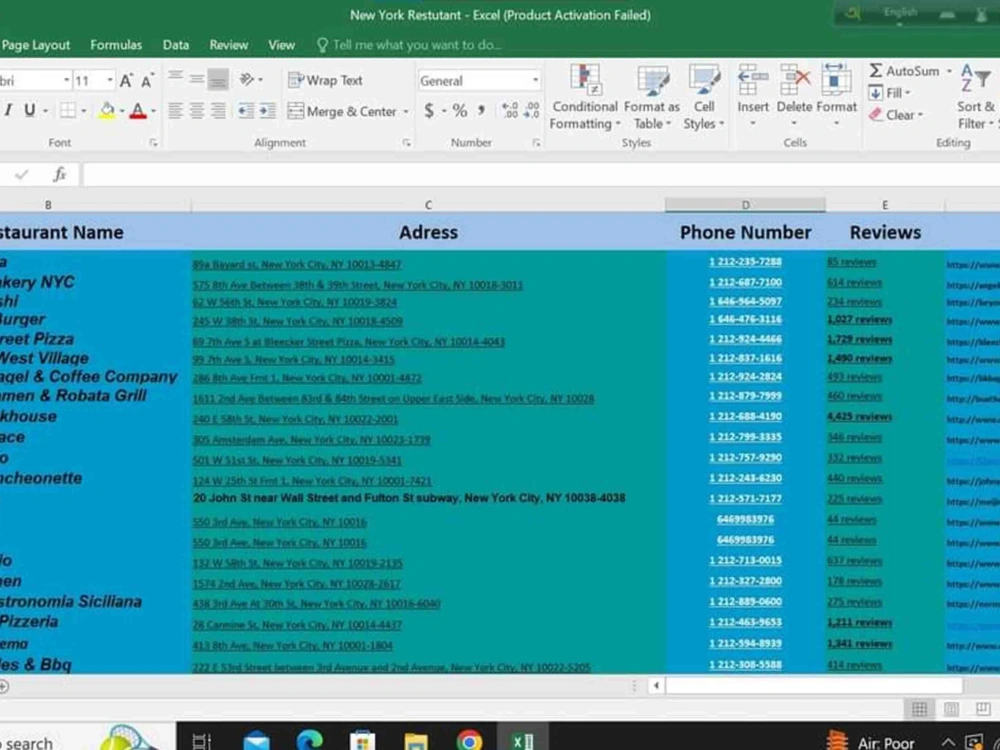This screenshot has width=1000, height=750.
Task: Open phone link 1 212-235-7288
Action: [745, 262]
